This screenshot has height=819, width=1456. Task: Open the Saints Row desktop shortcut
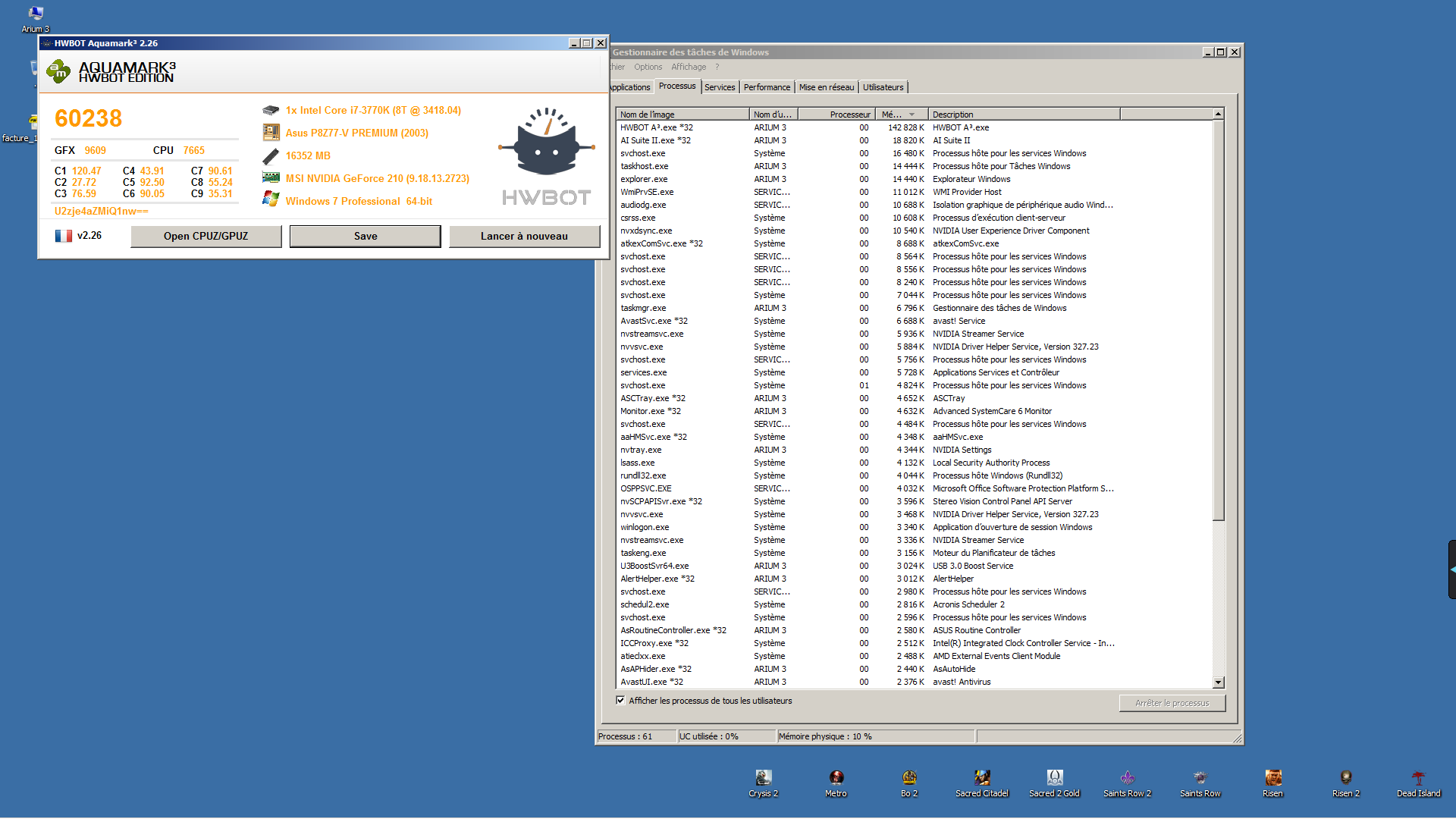(1200, 783)
